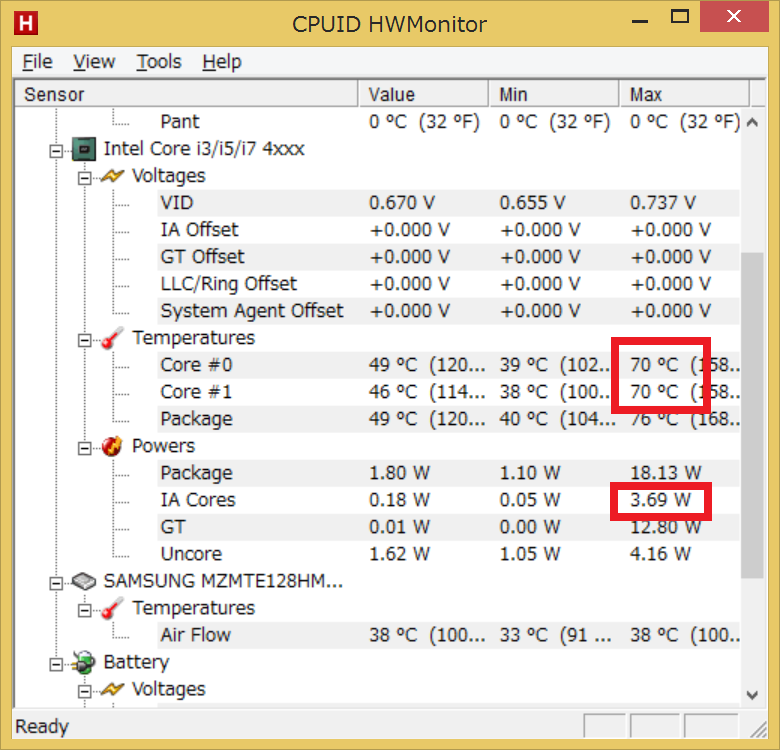This screenshot has height=750, width=780.
Task: Select the Package temperature row
Action: coord(449,419)
